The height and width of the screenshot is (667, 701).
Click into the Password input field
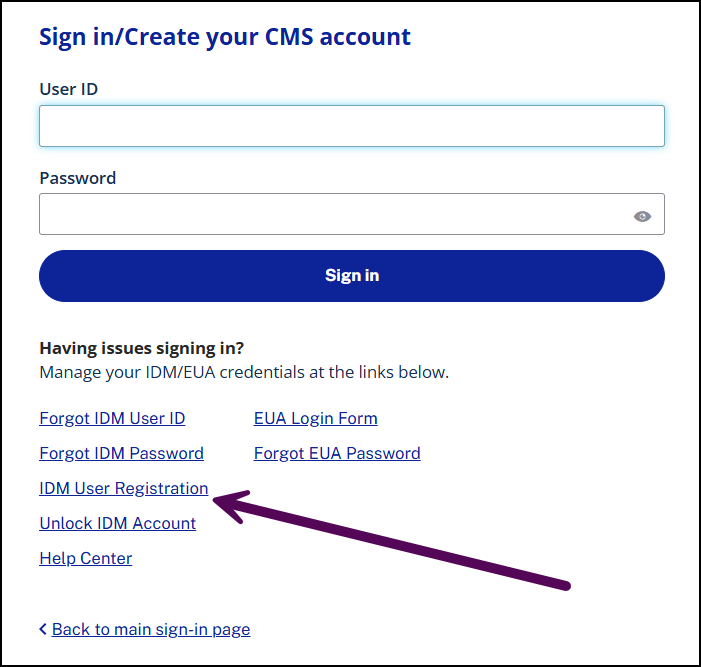(x=352, y=214)
